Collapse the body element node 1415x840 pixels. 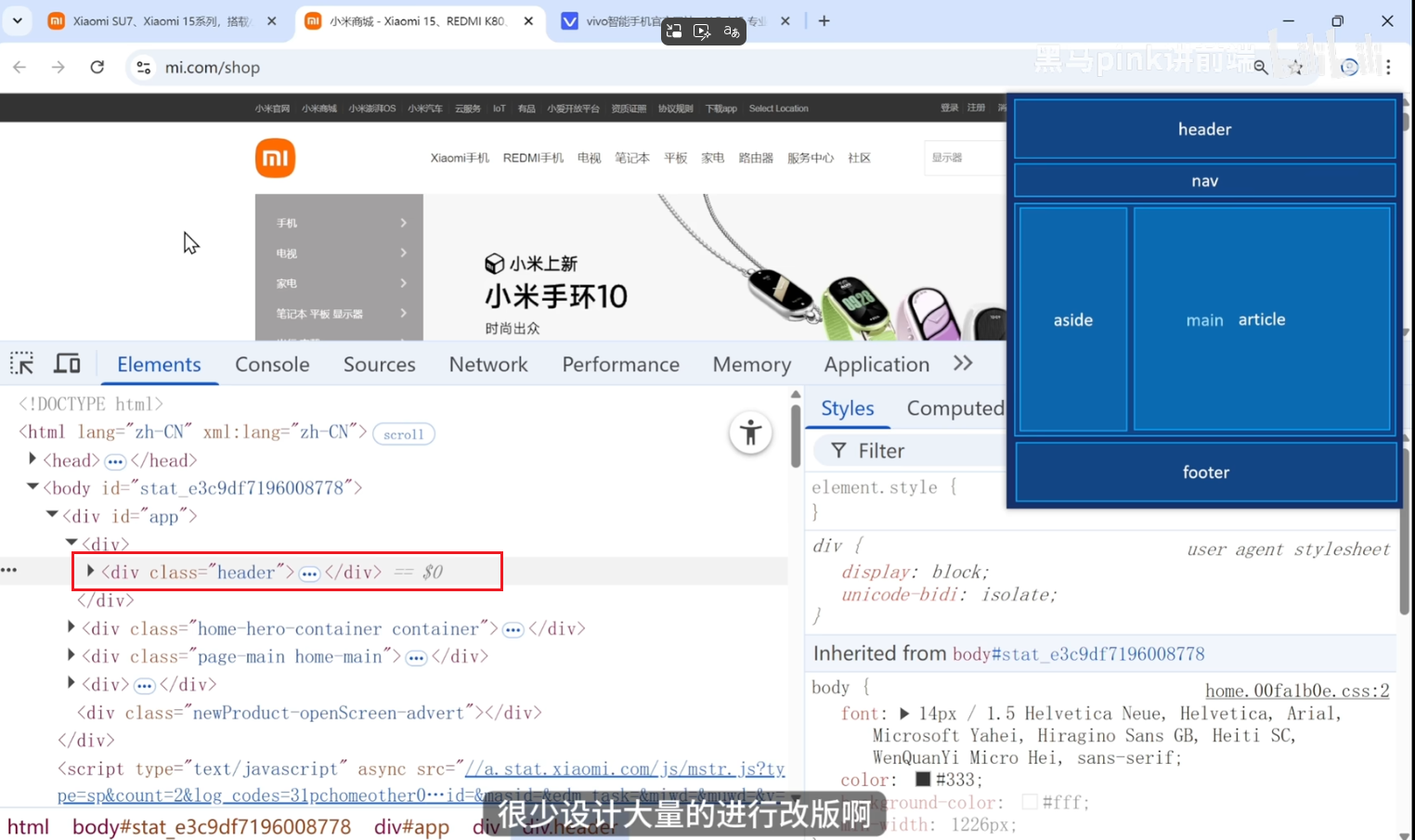[32, 486]
